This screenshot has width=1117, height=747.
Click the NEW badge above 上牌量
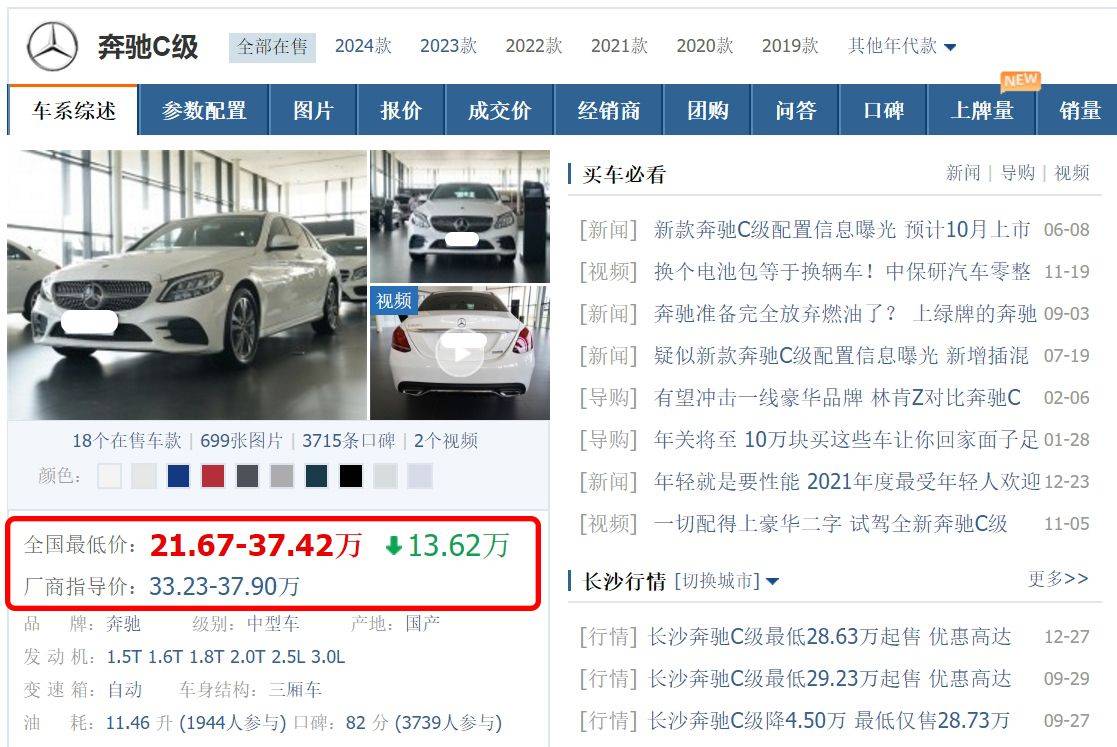coord(1021,80)
